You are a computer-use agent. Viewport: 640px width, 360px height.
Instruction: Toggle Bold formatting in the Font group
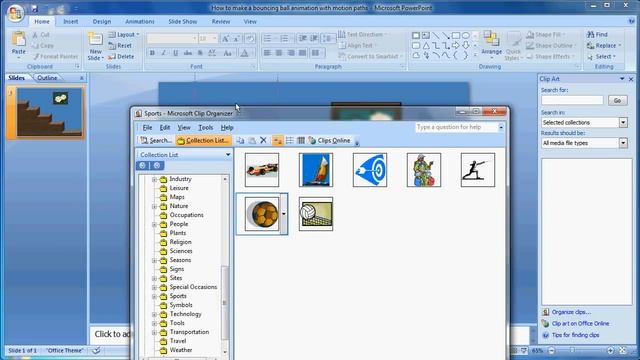(152, 53)
